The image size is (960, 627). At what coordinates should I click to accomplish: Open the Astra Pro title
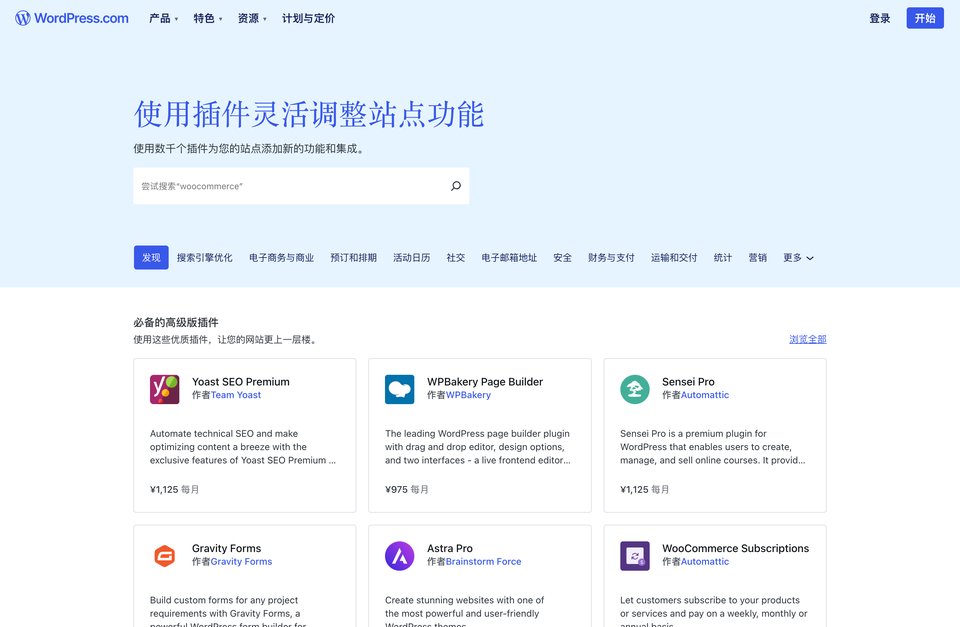pyautogui.click(x=450, y=548)
